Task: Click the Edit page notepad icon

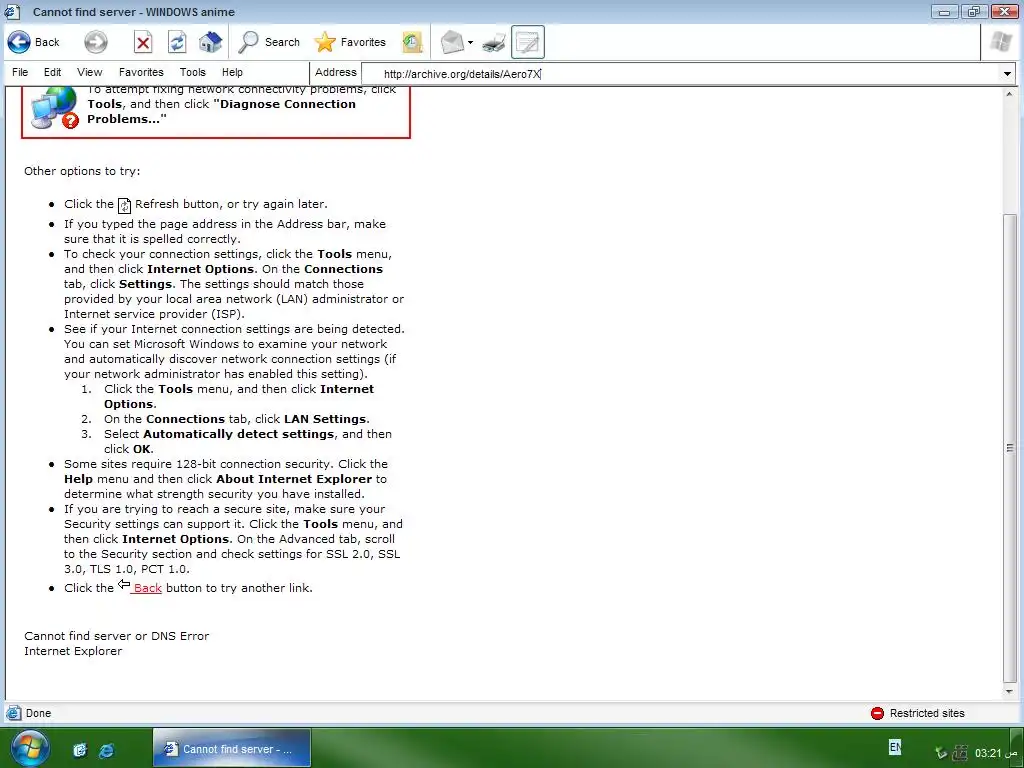Action: coord(528,42)
